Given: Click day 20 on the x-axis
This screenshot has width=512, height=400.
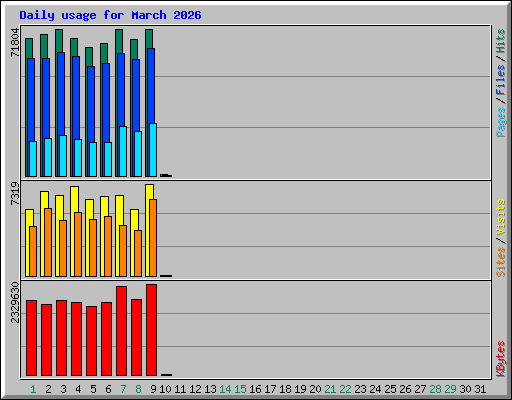Looking at the screenshot, I should click(x=315, y=389).
